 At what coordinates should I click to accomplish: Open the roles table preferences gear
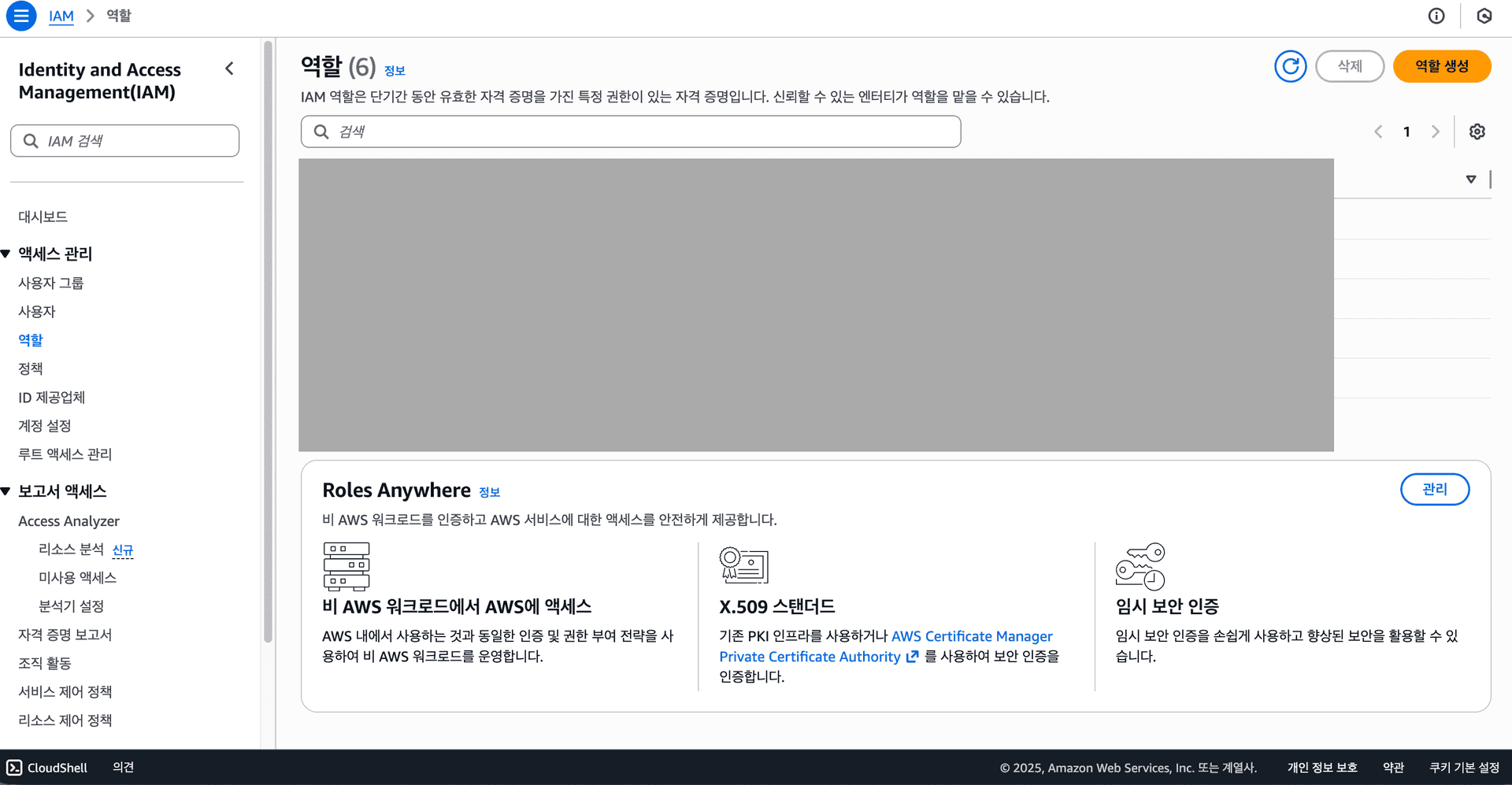click(1477, 131)
